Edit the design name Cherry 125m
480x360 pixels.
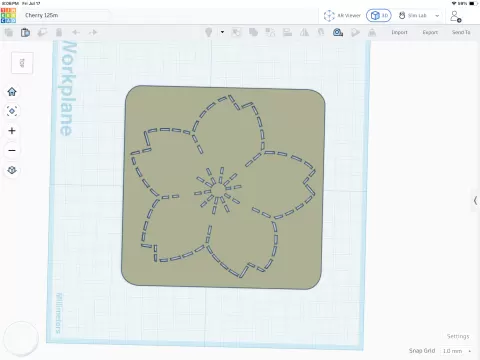(67, 15)
